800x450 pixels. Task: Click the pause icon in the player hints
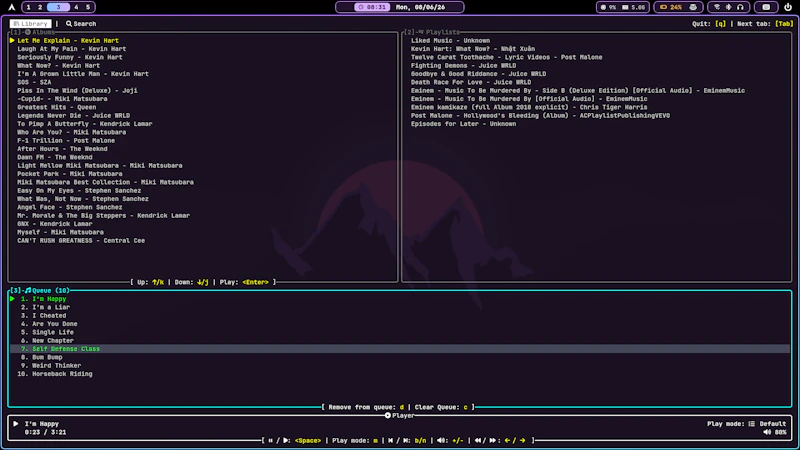[270, 440]
